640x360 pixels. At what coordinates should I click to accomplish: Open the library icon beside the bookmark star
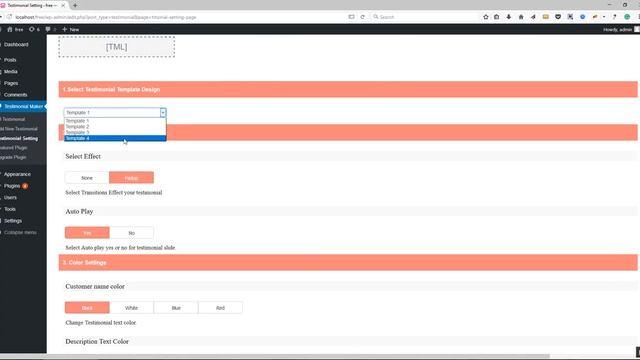(497, 17)
